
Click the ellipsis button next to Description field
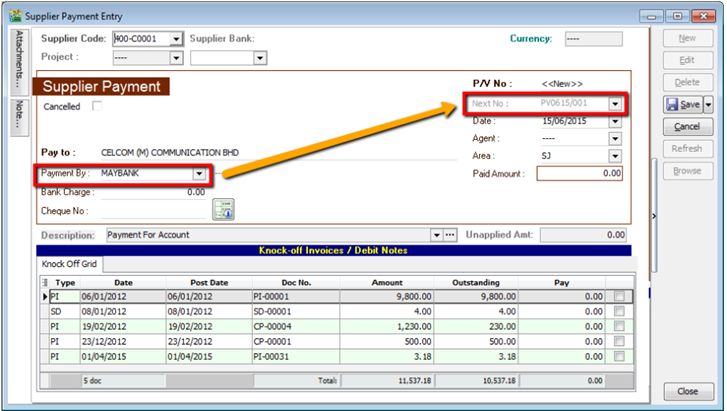pos(437,236)
